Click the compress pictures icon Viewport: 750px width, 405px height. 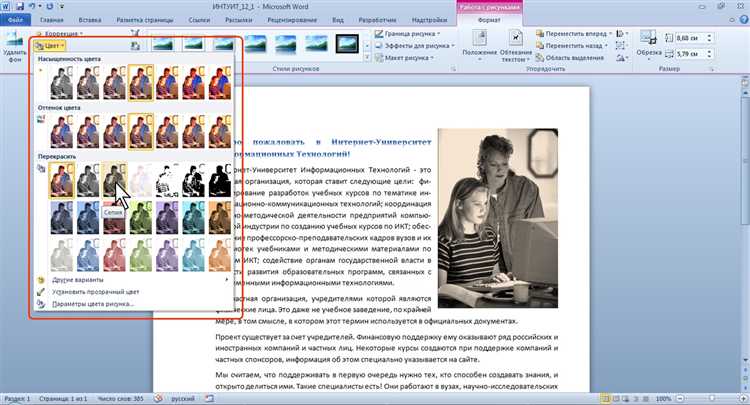(135, 33)
